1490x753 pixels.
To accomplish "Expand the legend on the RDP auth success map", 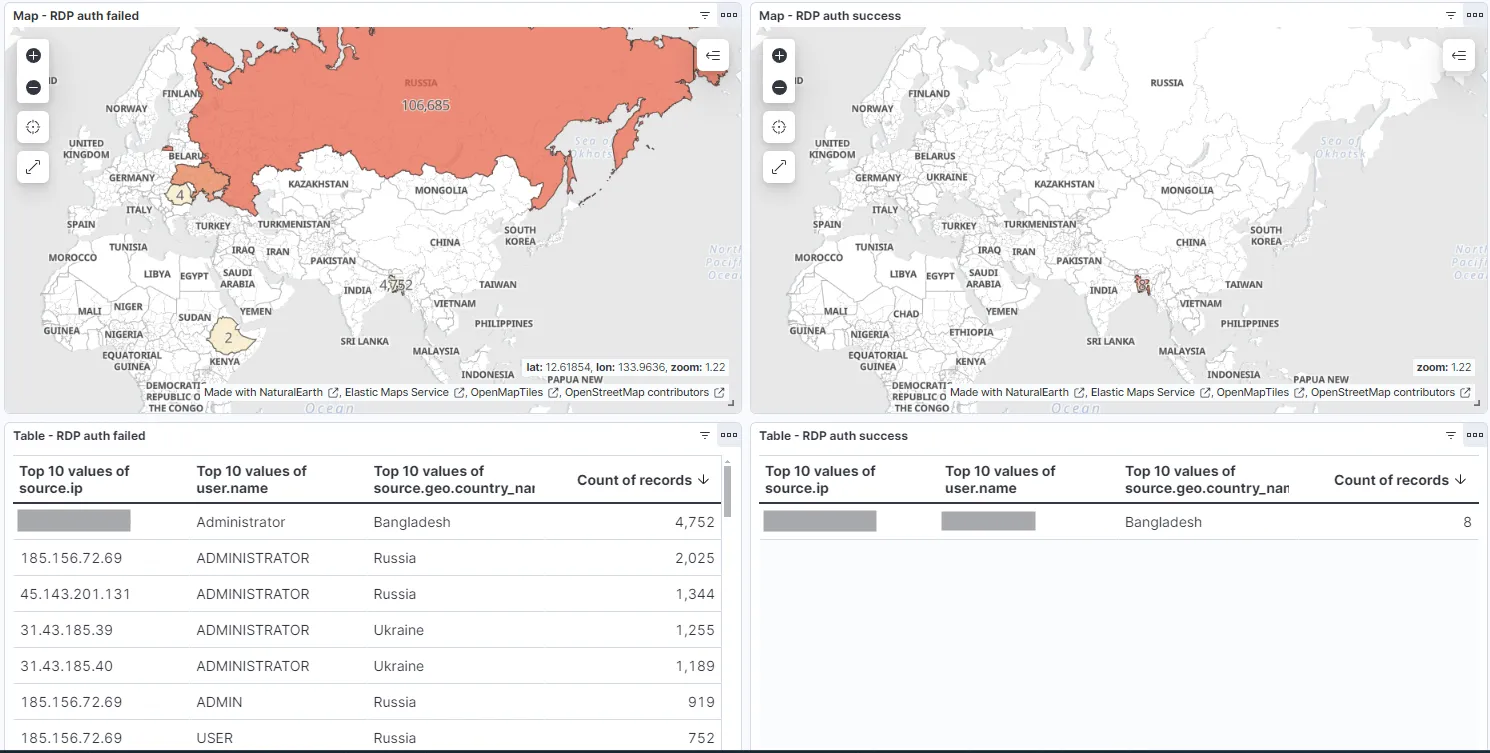I will (1458, 55).
